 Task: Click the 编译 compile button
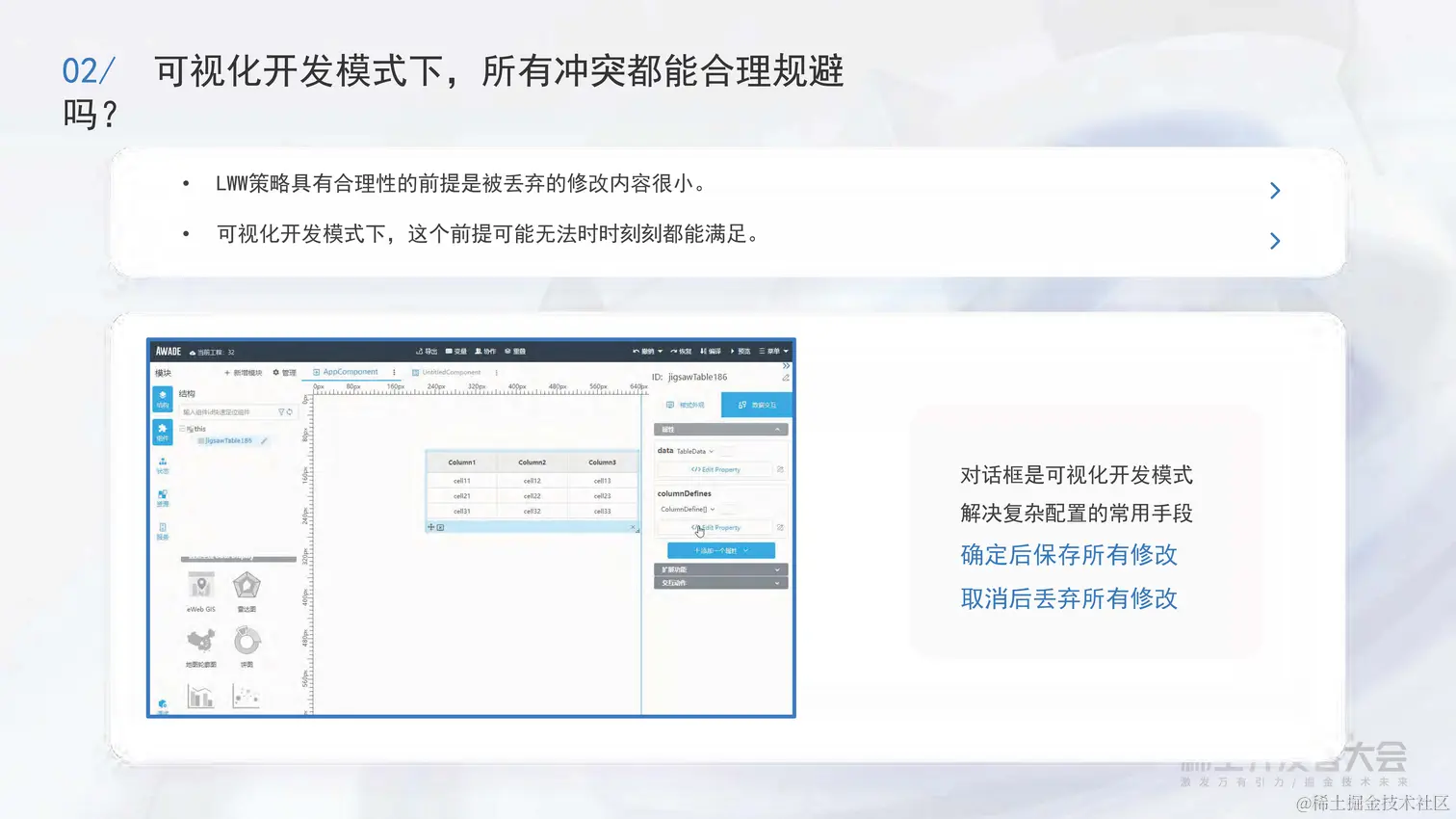click(x=711, y=352)
